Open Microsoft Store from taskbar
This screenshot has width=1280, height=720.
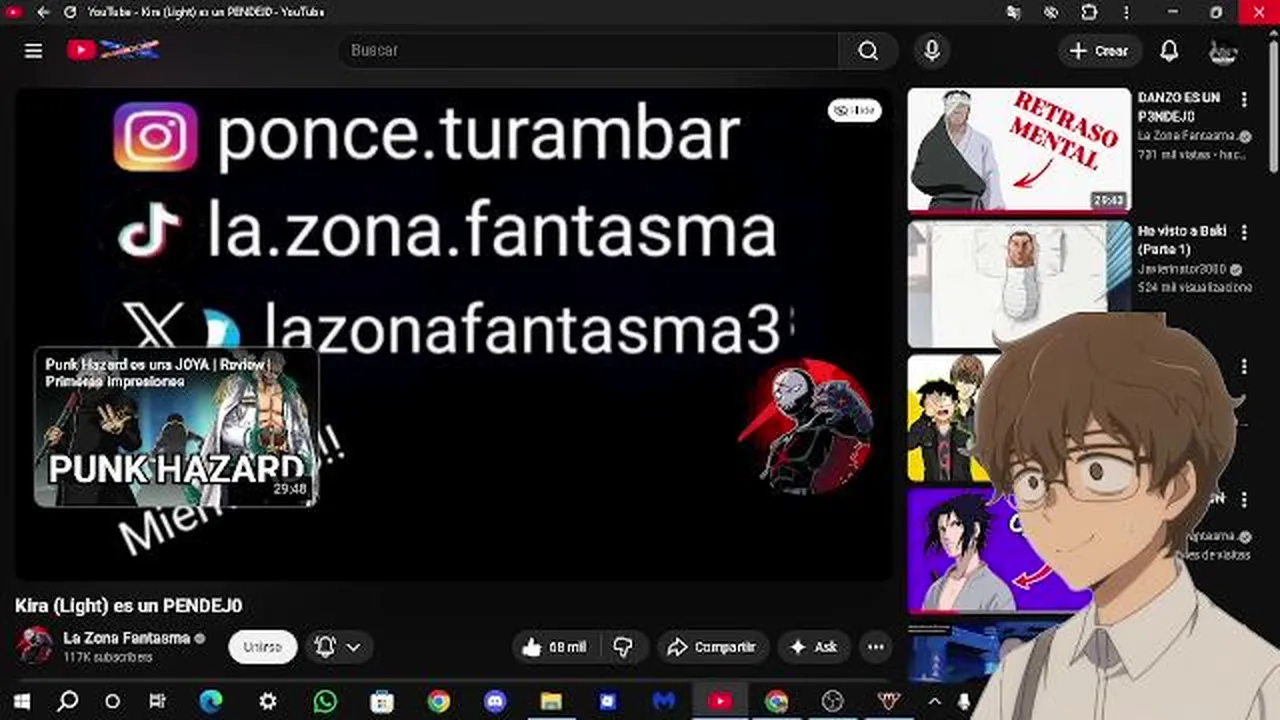click(x=382, y=701)
